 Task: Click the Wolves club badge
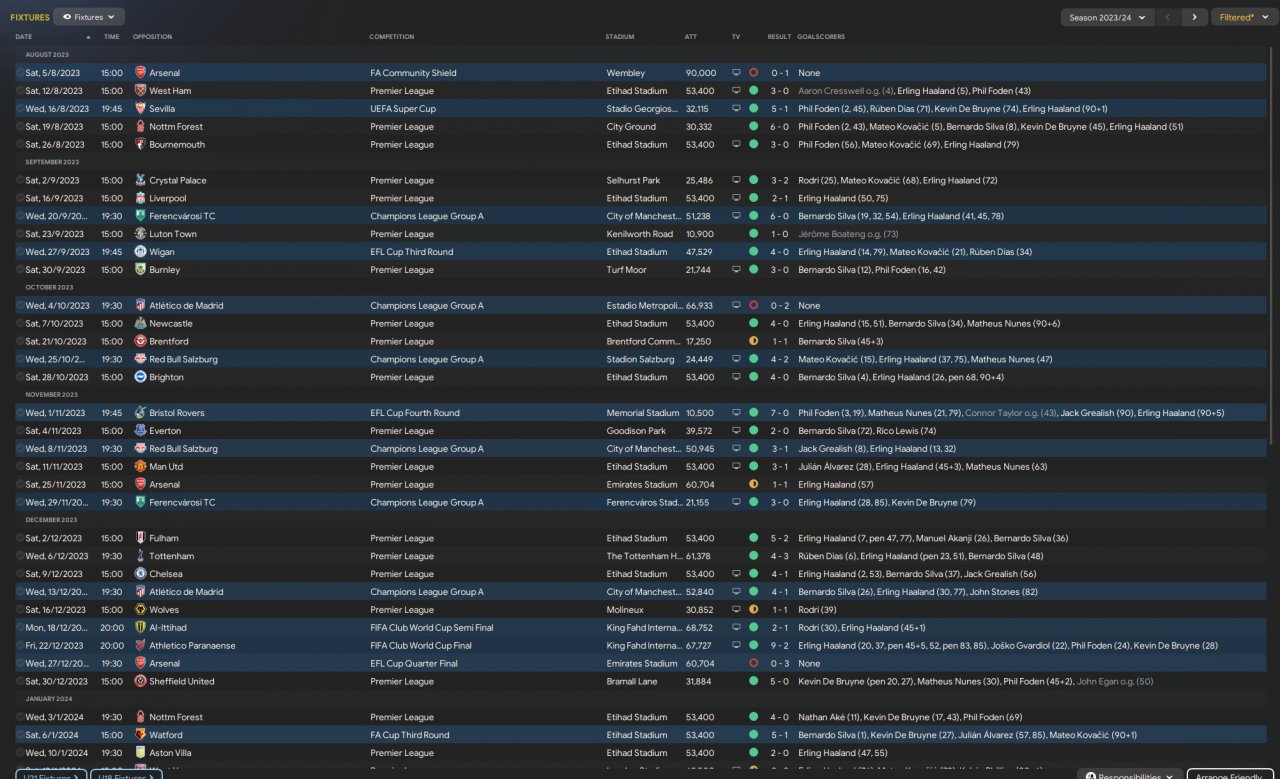[x=140, y=610]
